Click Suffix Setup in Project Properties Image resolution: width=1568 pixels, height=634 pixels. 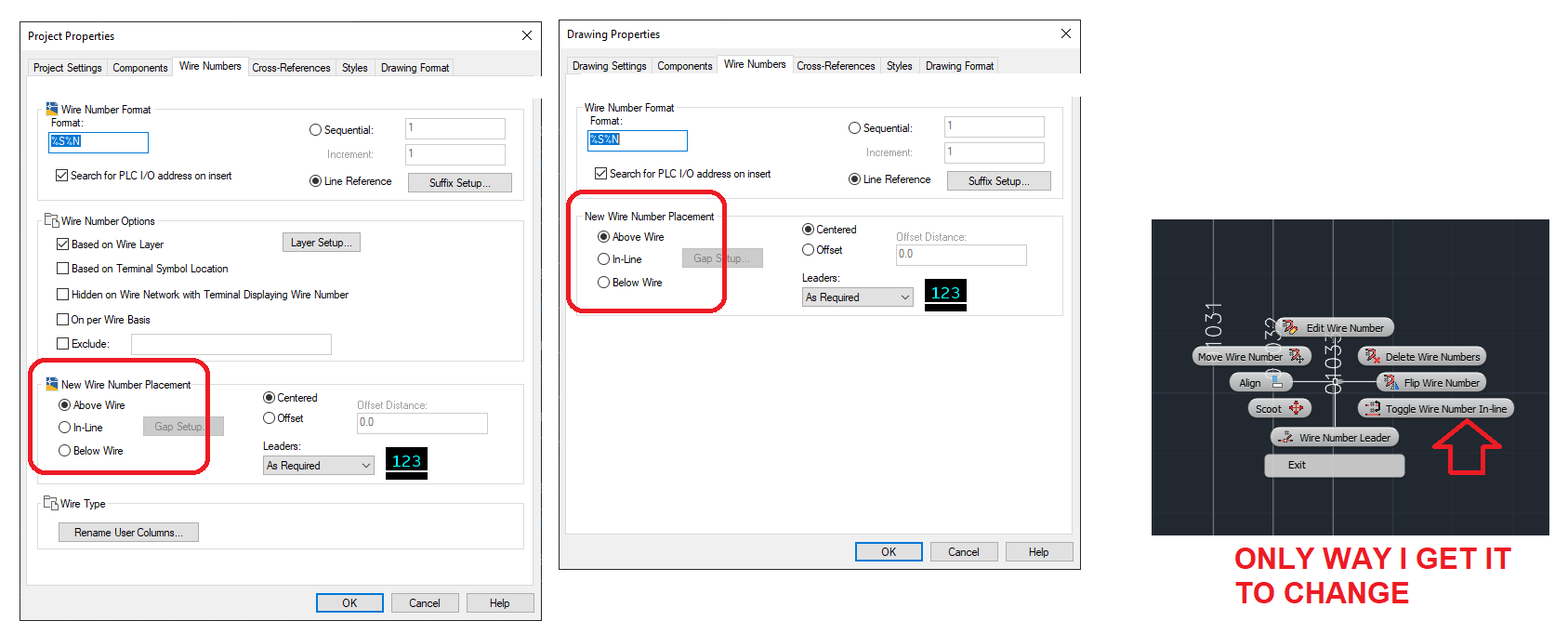click(x=460, y=182)
